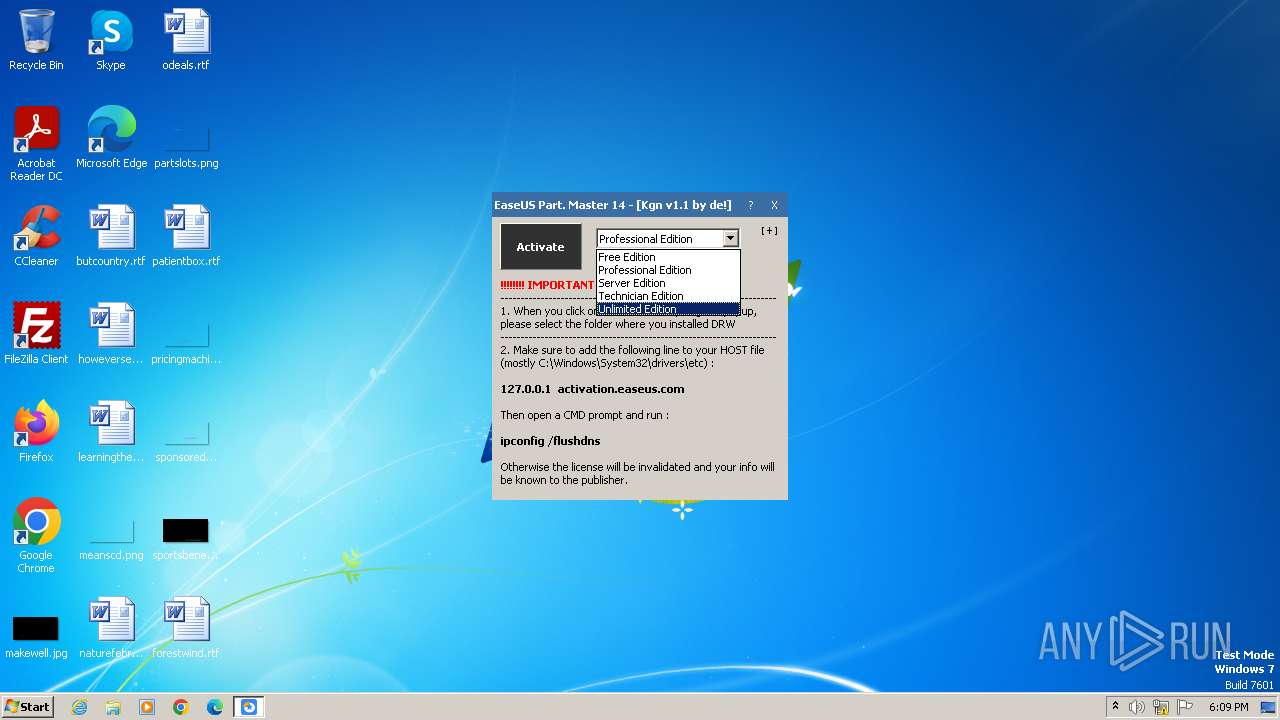Show hidden system tray icons
1280x720 pixels.
[1115, 707]
